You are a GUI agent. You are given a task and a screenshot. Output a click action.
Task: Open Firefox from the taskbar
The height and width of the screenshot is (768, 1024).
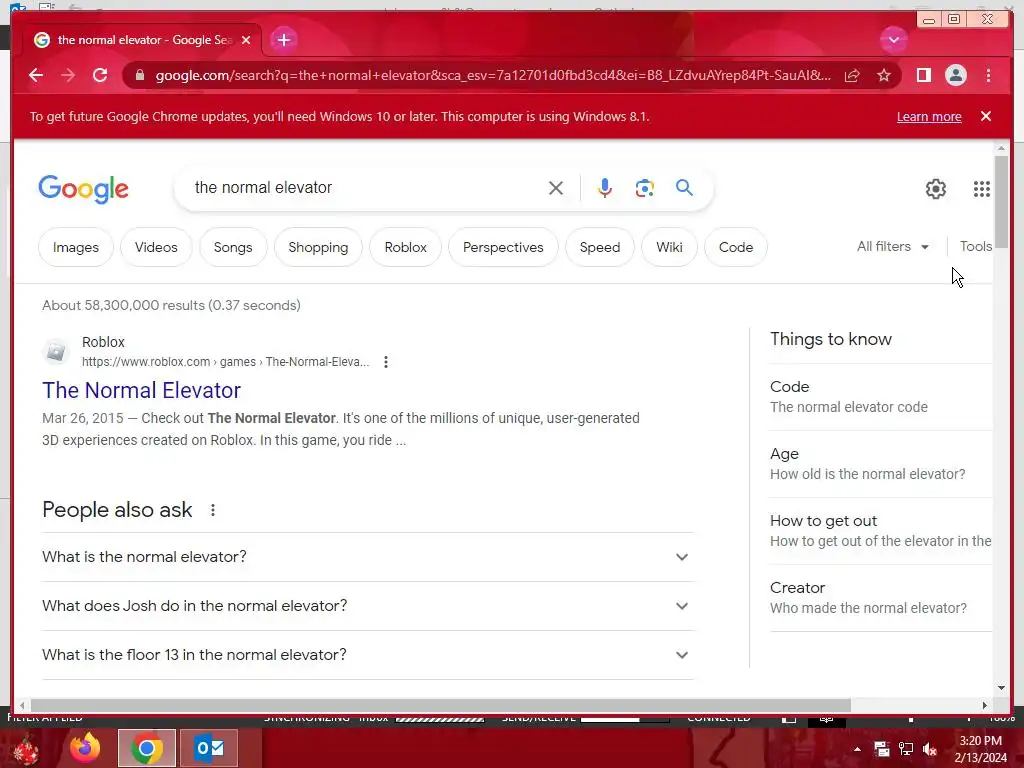[x=85, y=748]
